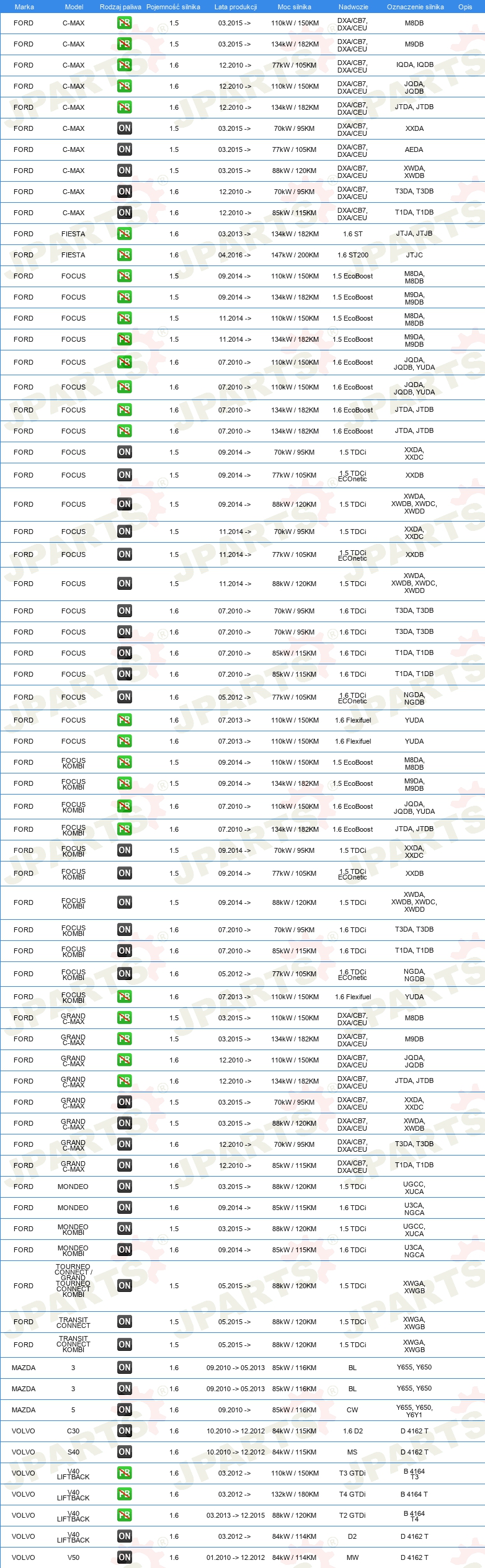Click petrol icon in FOCUS KOMBI Flexifuel row
The width and height of the screenshot is (485, 1568).
[x=125, y=997]
